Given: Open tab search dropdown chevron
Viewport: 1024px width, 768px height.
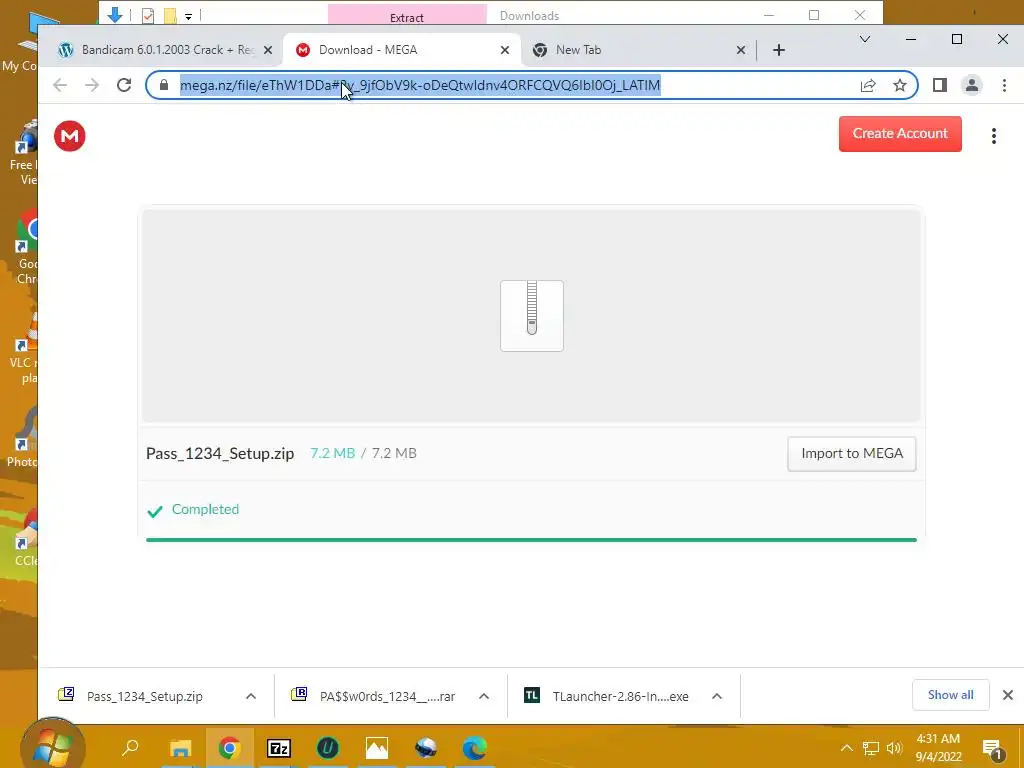Looking at the screenshot, I should click(x=865, y=39).
